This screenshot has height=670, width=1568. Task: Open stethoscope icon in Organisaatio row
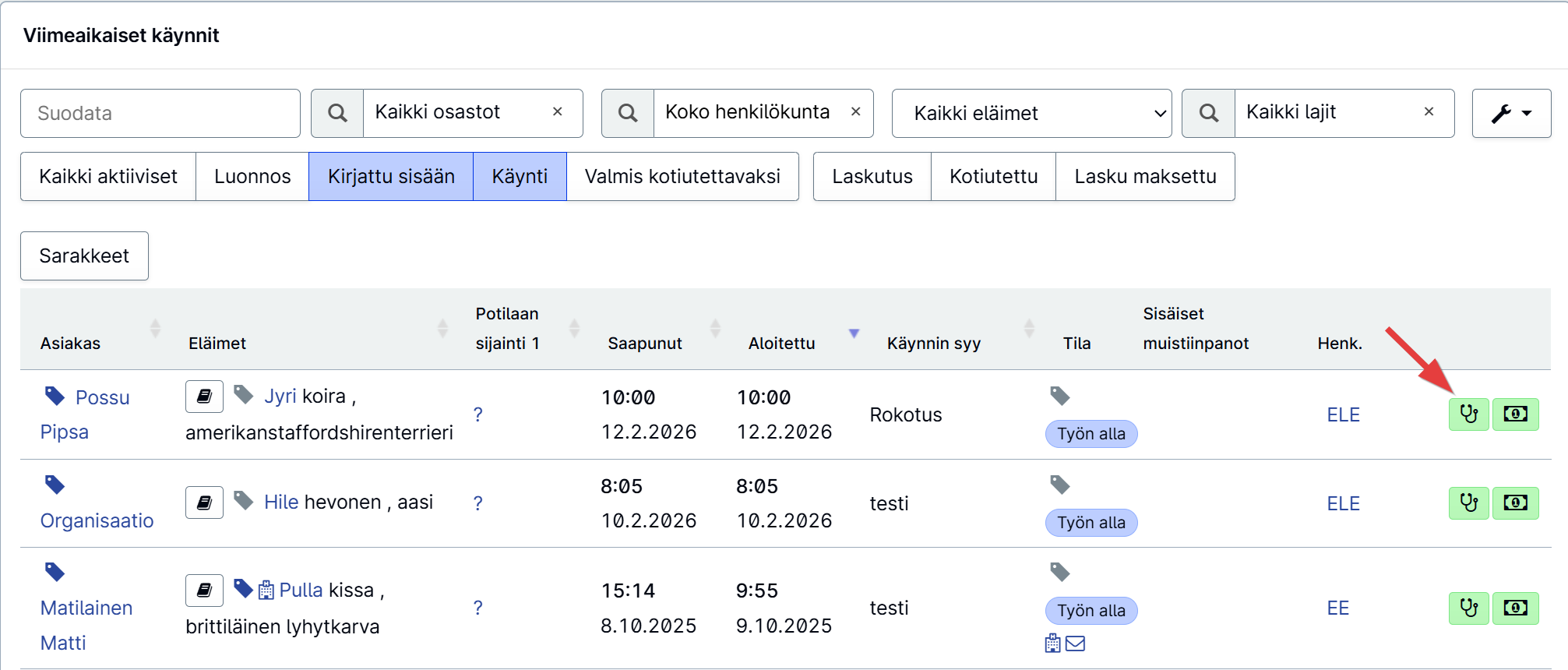tap(1468, 503)
